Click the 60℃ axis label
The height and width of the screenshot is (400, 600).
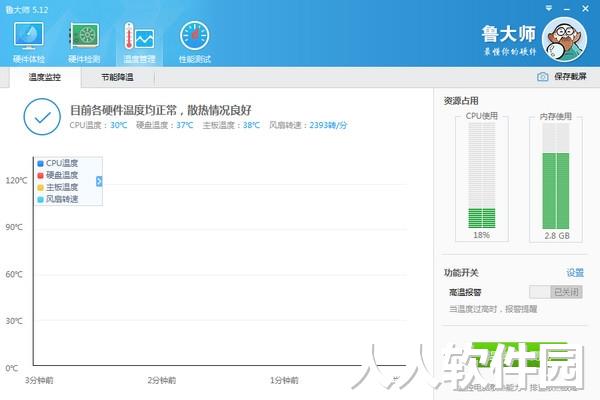click(x=14, y=274)
